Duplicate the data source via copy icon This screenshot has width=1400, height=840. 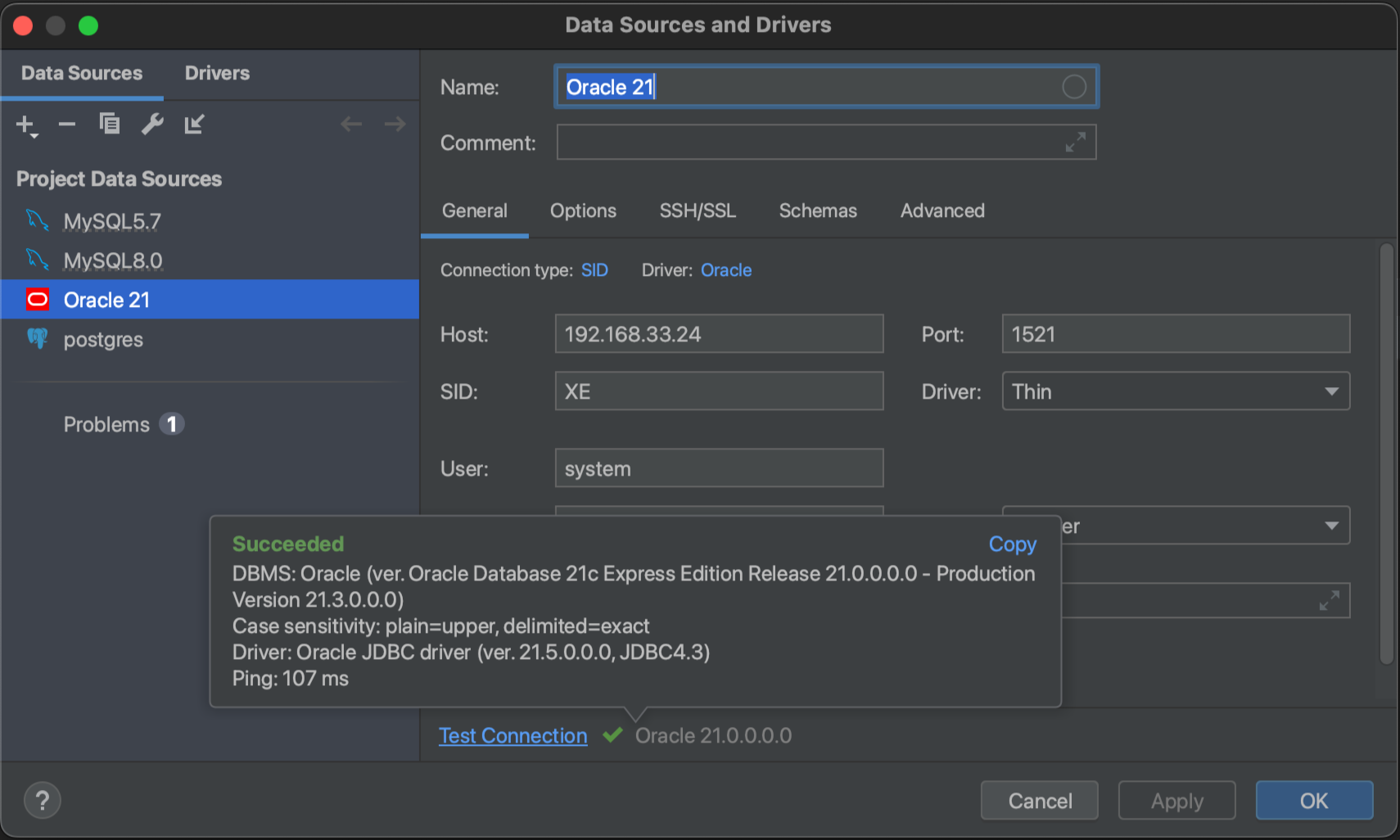(110, 124)
